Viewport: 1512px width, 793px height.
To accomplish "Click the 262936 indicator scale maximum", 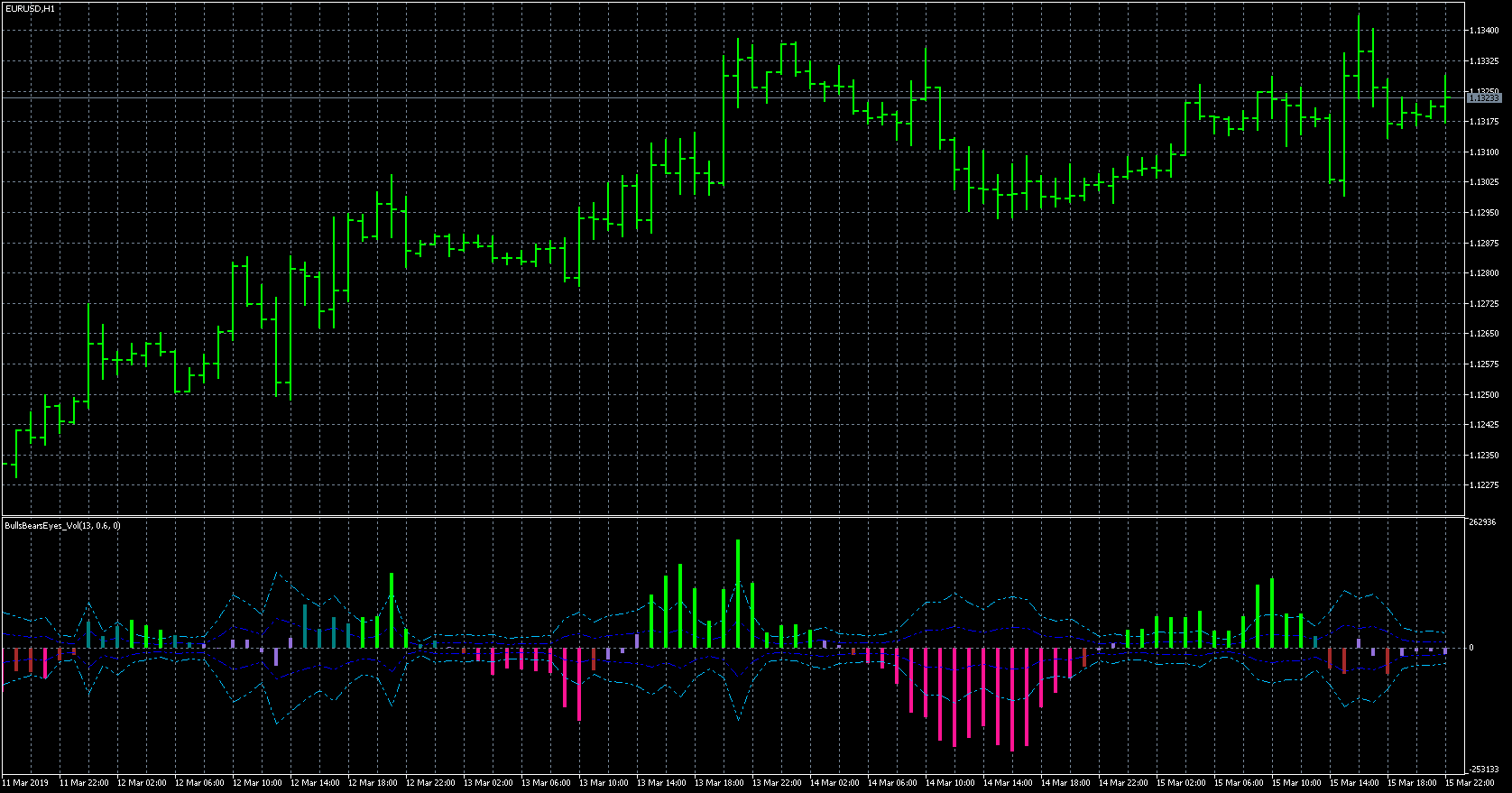I will [x=1484, y=522].
